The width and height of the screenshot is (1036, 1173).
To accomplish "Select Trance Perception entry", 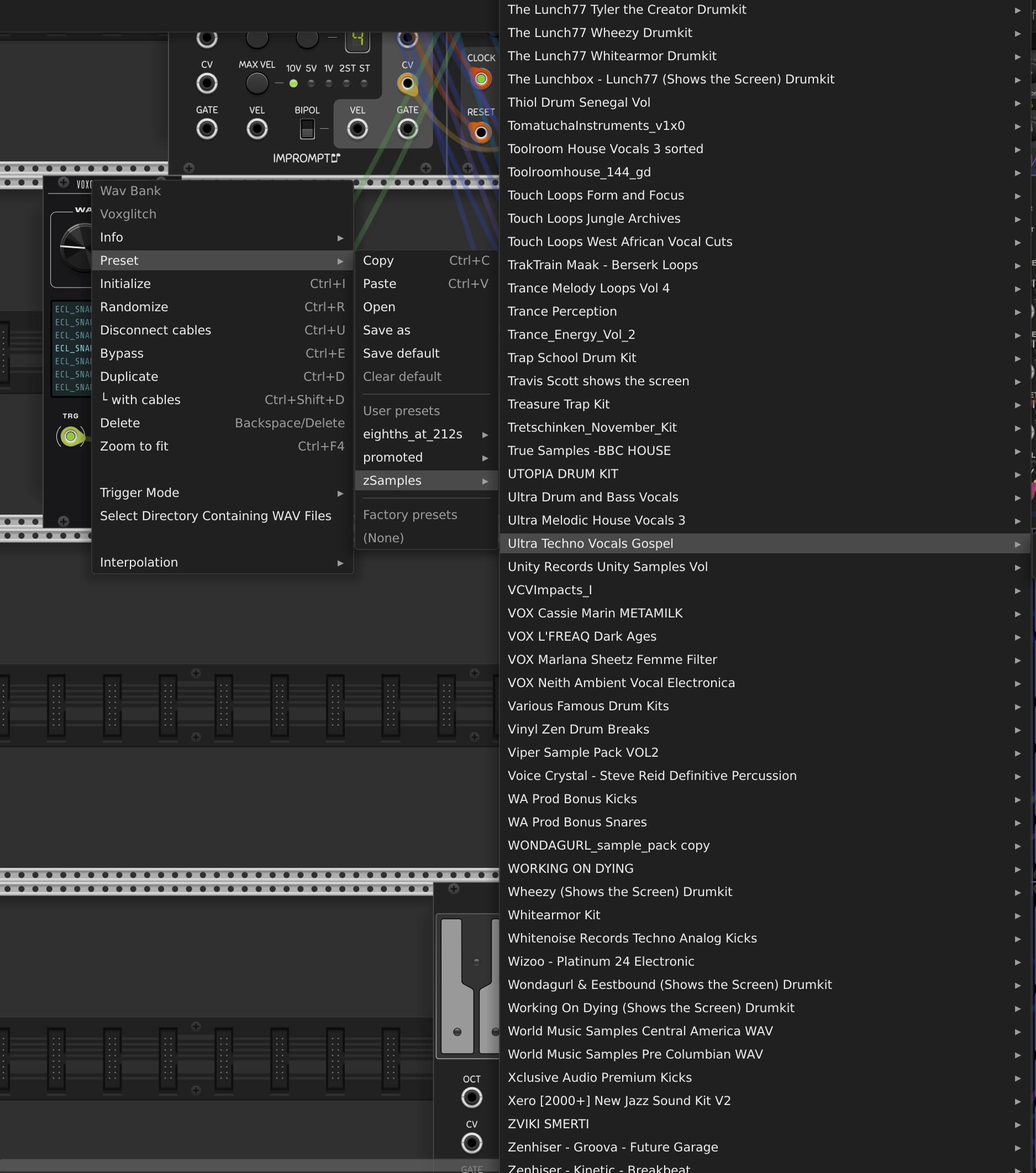I will [x=765, y=312].
